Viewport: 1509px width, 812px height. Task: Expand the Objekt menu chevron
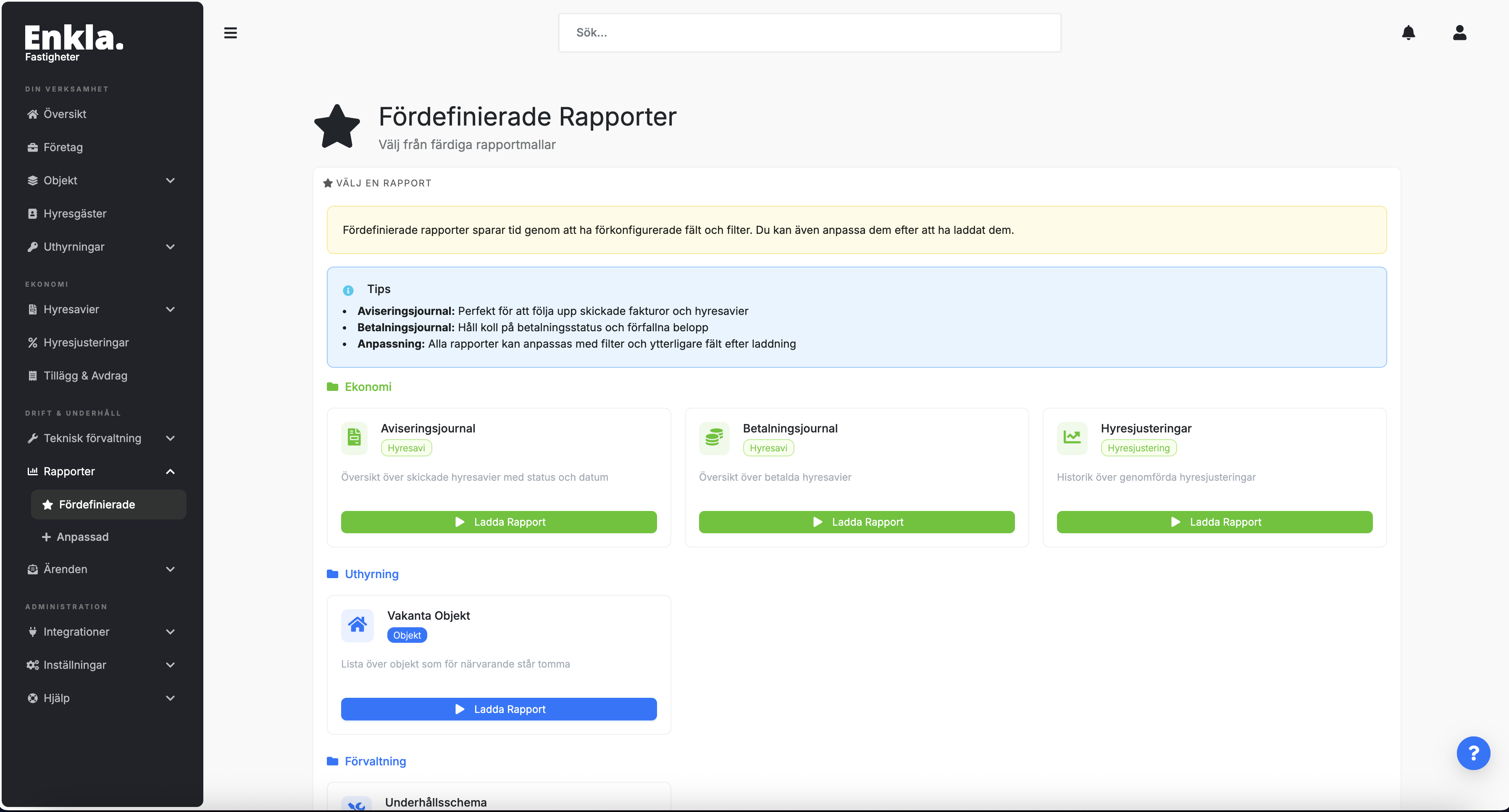click(x=171, y=180)
